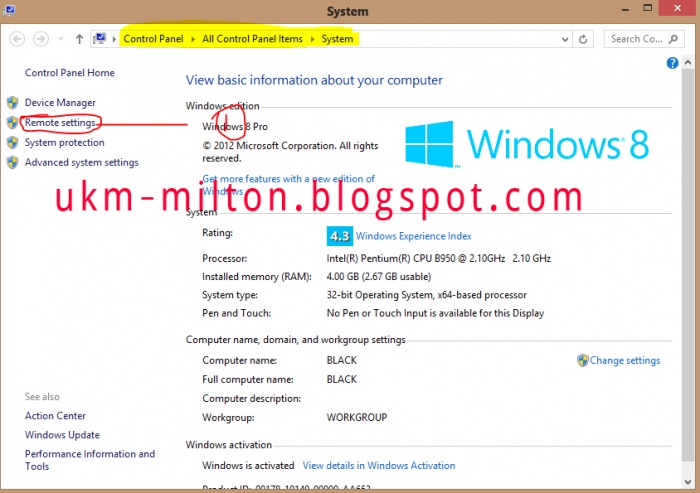The image size is (700, 493).
Task: Click Change settings link
Action: 625,360
